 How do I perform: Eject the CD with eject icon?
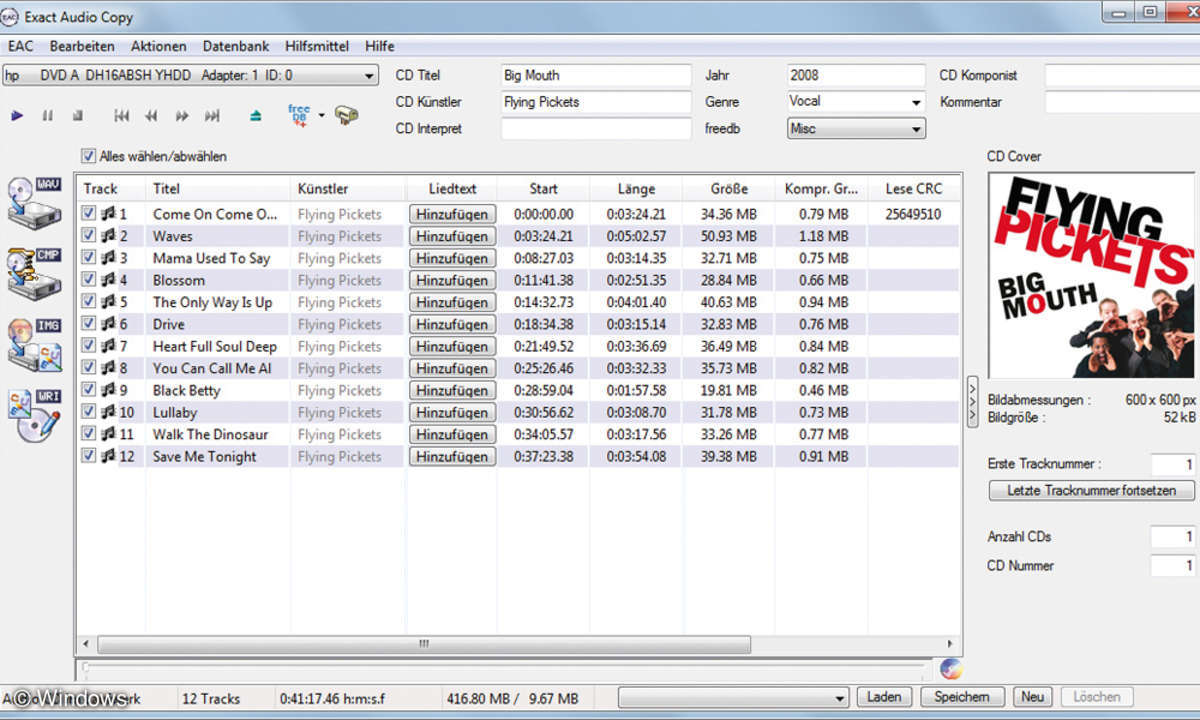pos(255,116)
